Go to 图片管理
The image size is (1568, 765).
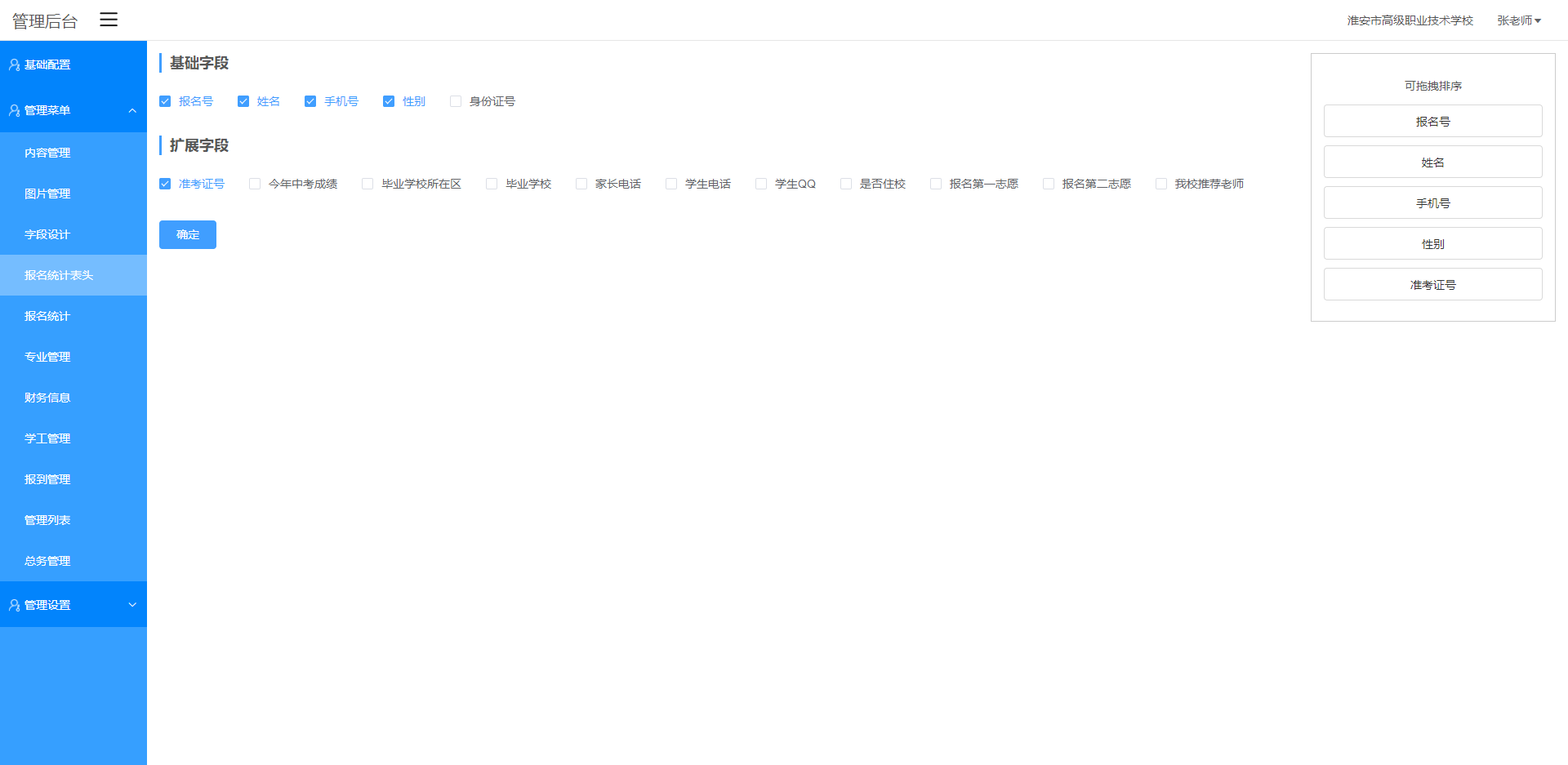coord(73,193)
